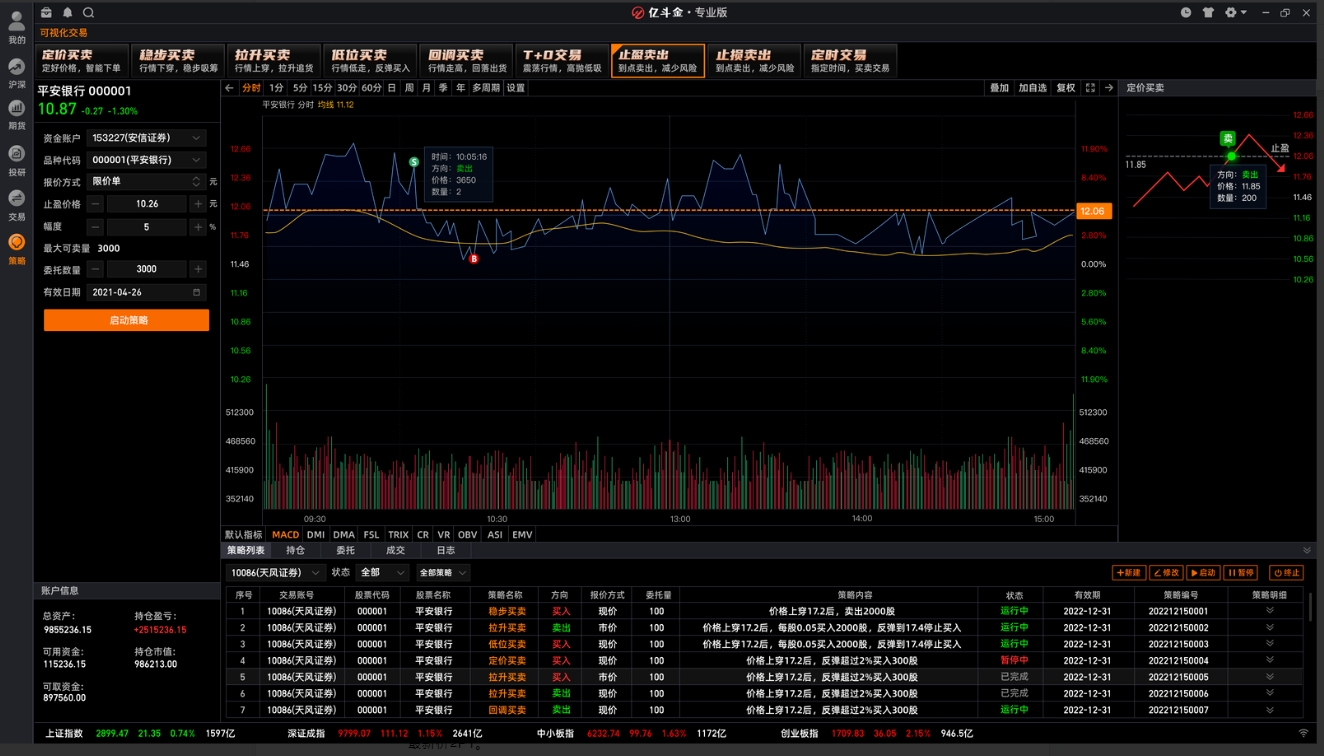Click the 启动 start button in strategy list
This screenshot has height=756, width=1324.
(1202, 573)
